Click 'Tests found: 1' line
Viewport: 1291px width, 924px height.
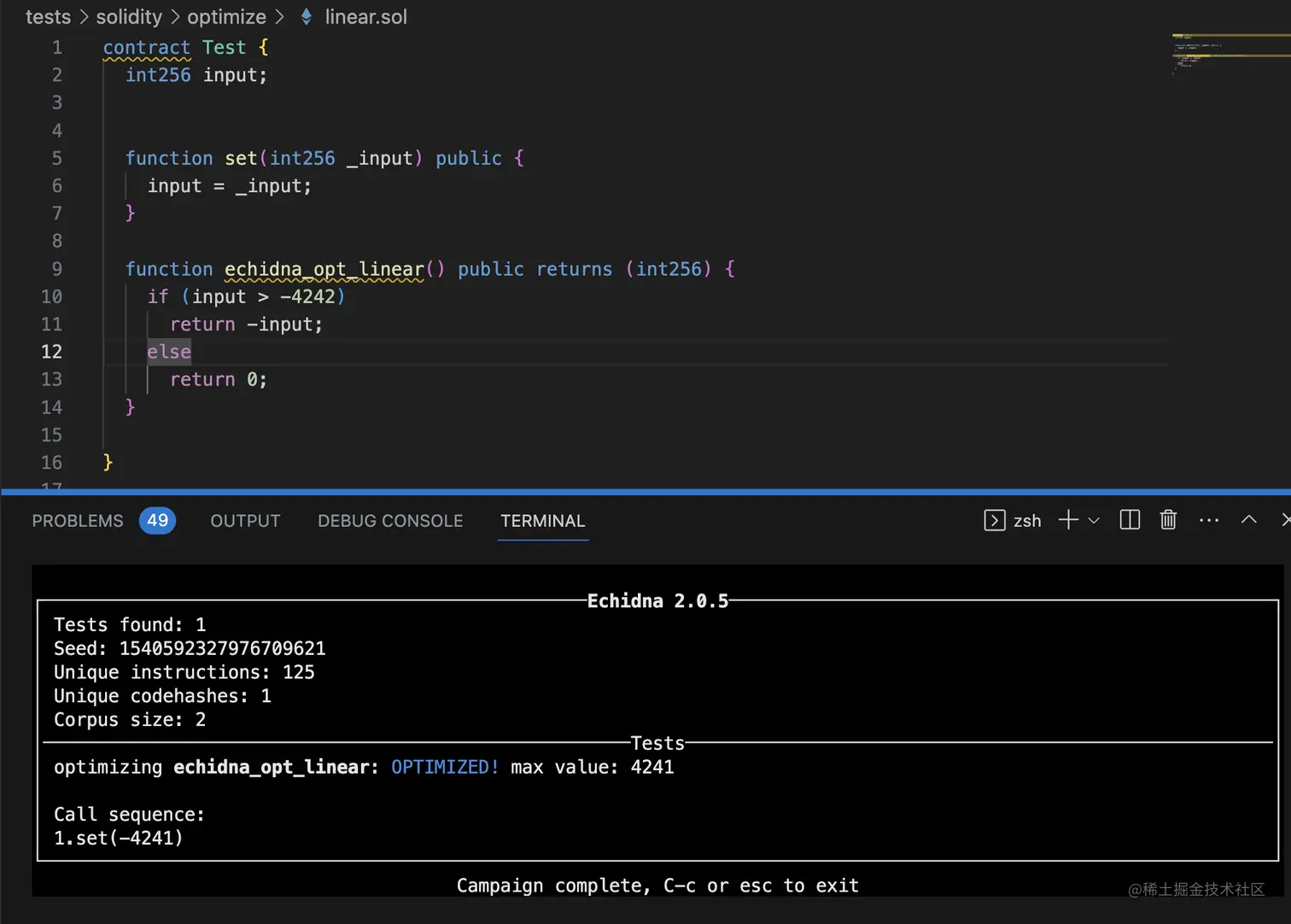pyautogui.click(x=130, y=624)
